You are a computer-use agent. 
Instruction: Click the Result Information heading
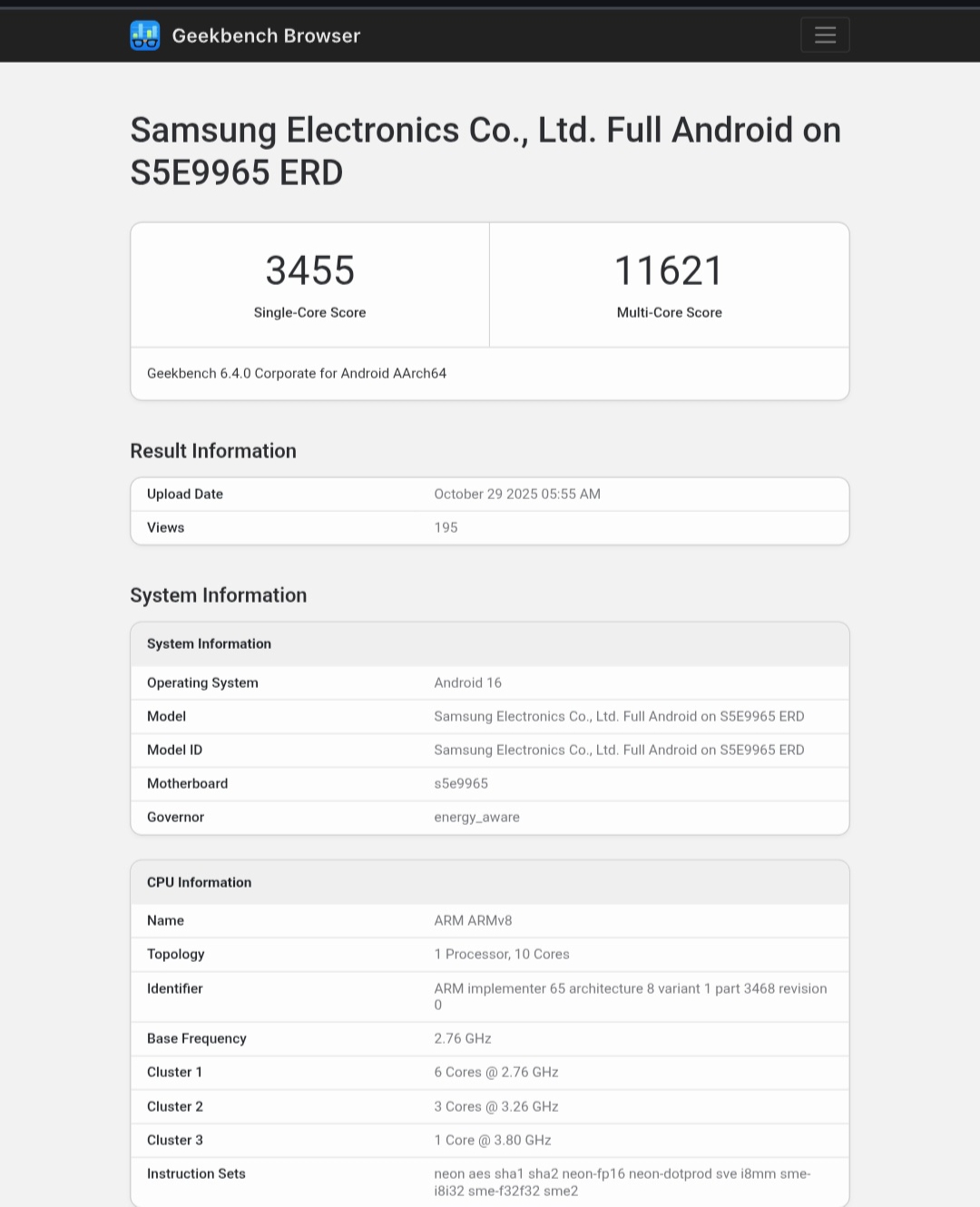[x=213, y=451]
